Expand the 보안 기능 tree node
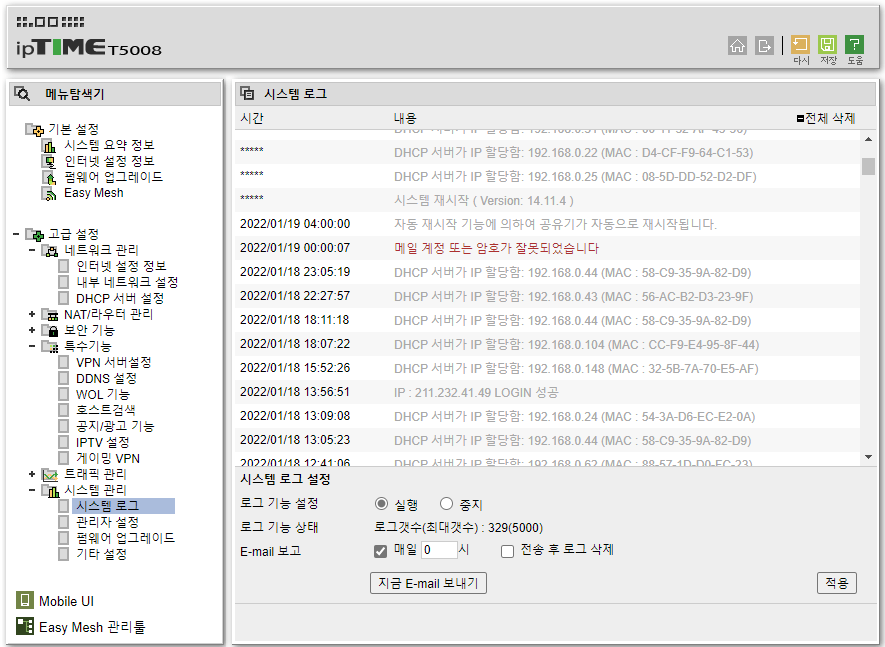This screenshot has width=885, height=647. (x=32, y=330)
